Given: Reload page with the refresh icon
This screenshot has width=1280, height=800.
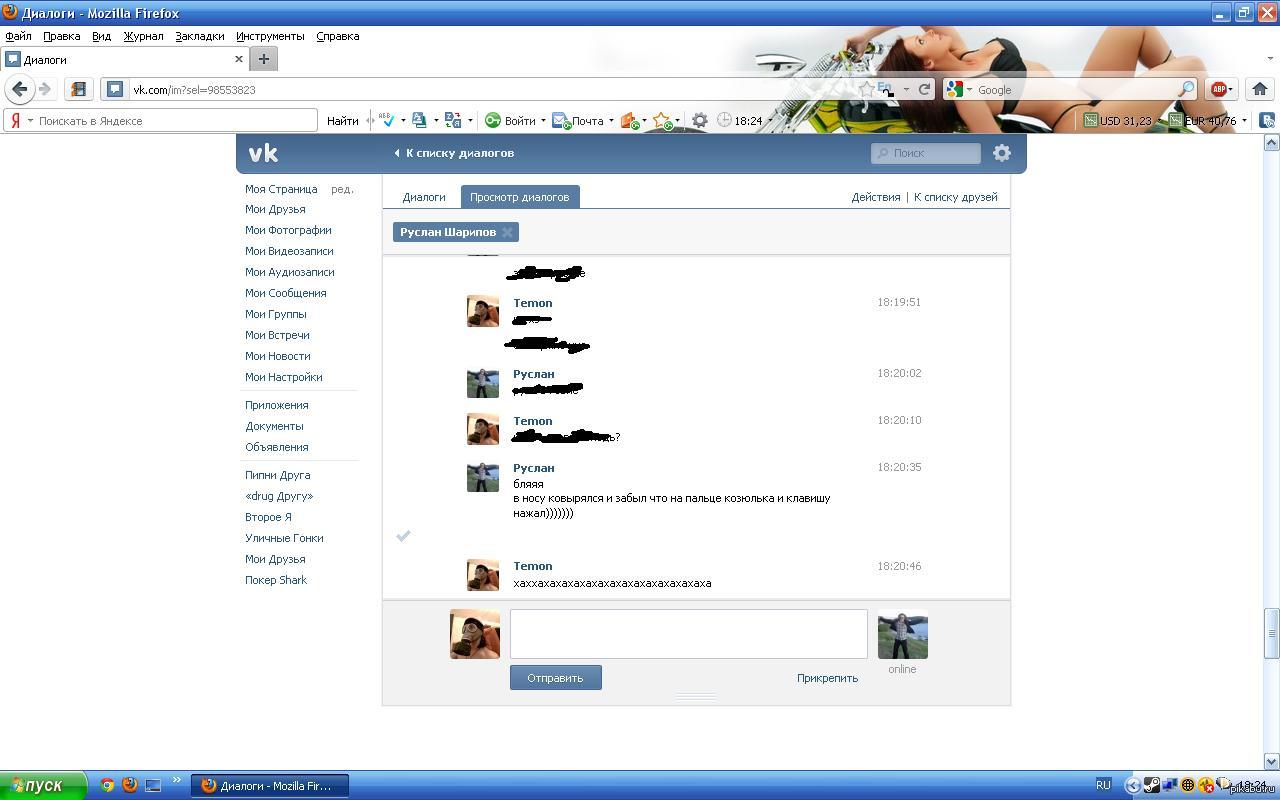Looking at the screenshot, I should point(925,89).
